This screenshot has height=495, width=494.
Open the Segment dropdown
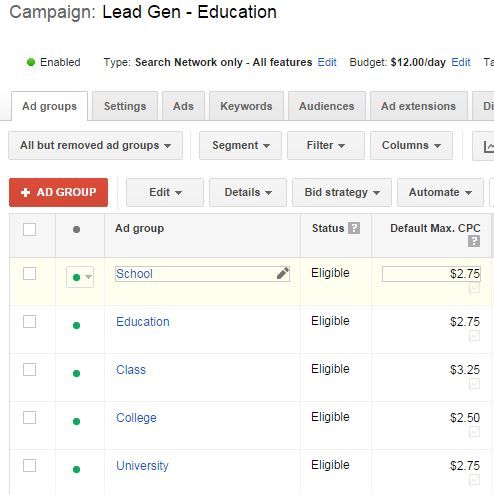point(240,145)
